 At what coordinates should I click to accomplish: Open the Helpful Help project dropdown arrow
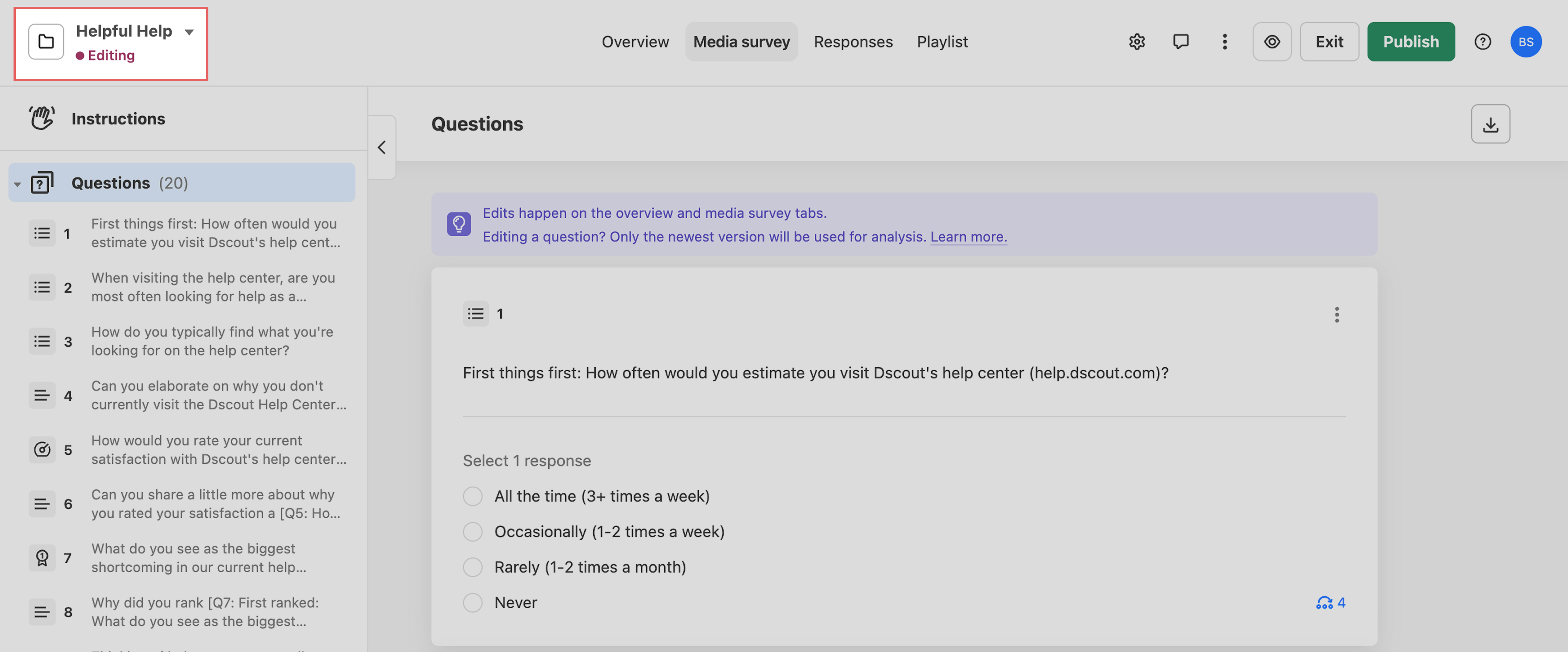point(189,32)
